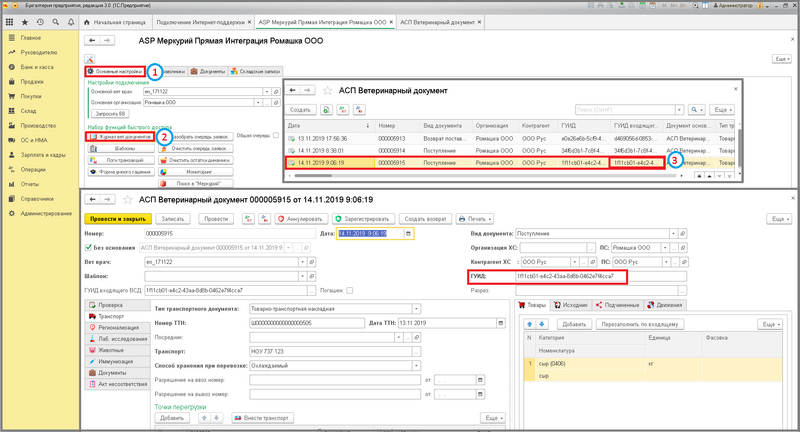This screenshot has height=432, width=800.
Task: Open Поиск в "Меркурий"
Action: click(x=196, y=183)
